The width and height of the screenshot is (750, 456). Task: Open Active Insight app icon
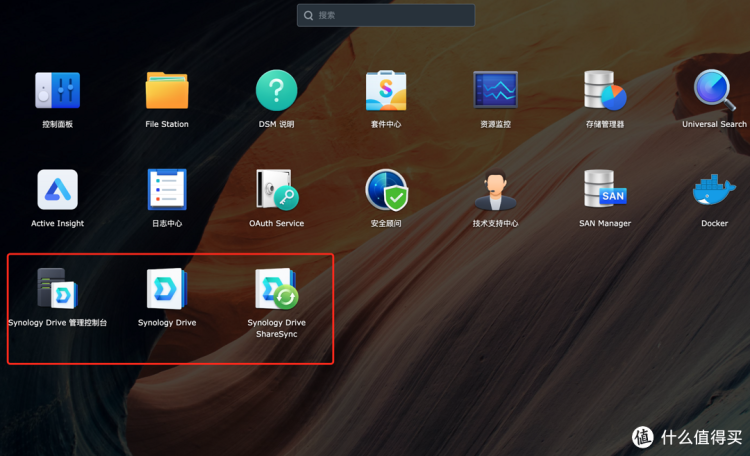coord(57,189)
